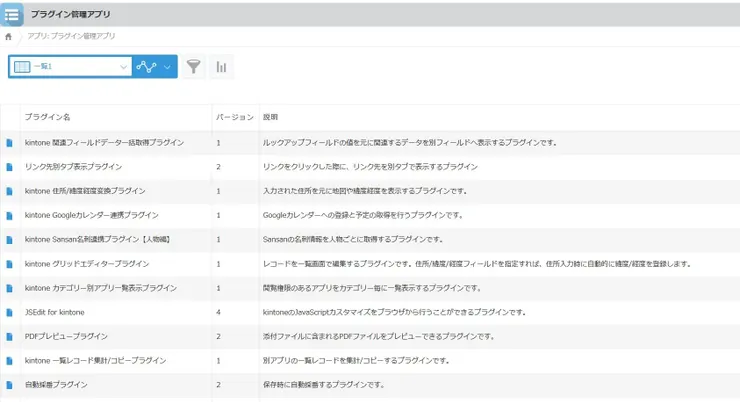Image resolution: width=740 pixels, height=402 pixels.
Task: Click the プラグイン名 column header
Action: pos(48,117)
